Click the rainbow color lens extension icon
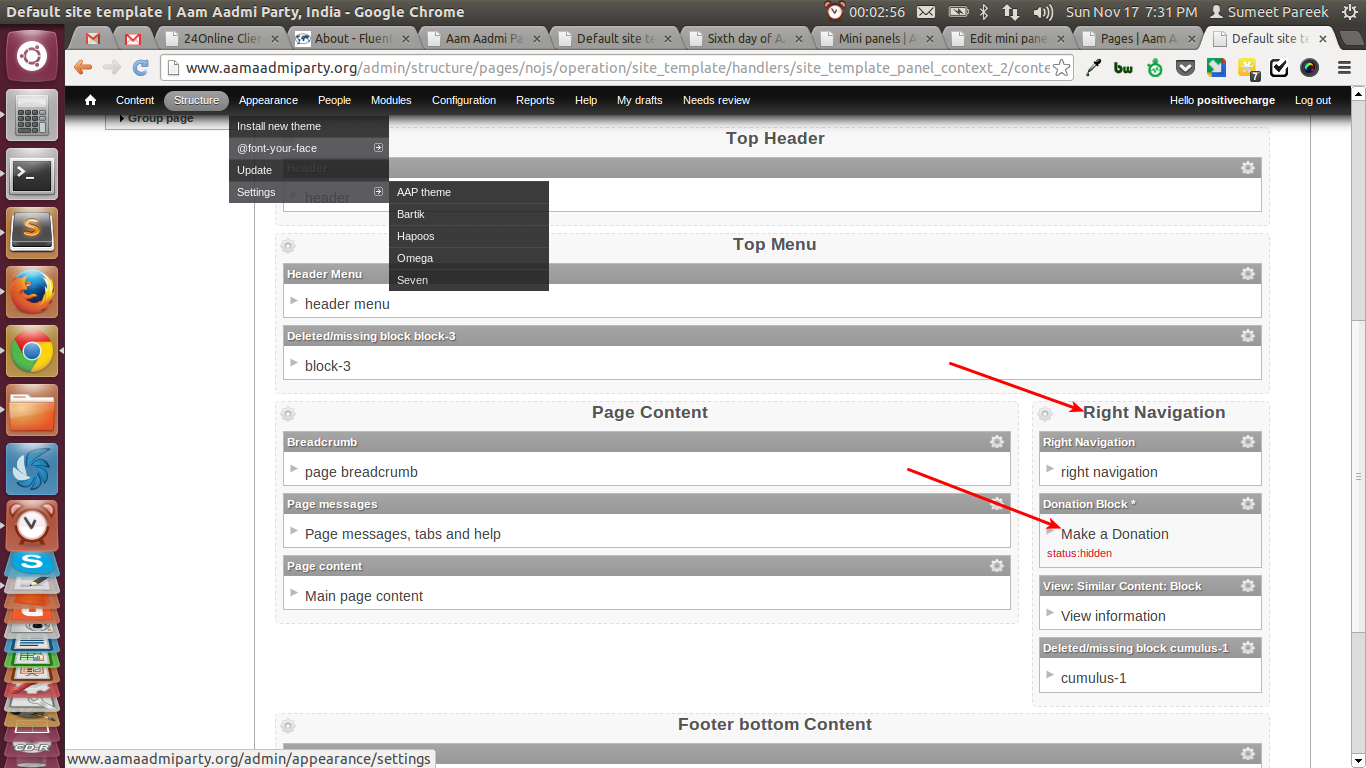Screen dimensions: 1366x768 (1310, 68)
